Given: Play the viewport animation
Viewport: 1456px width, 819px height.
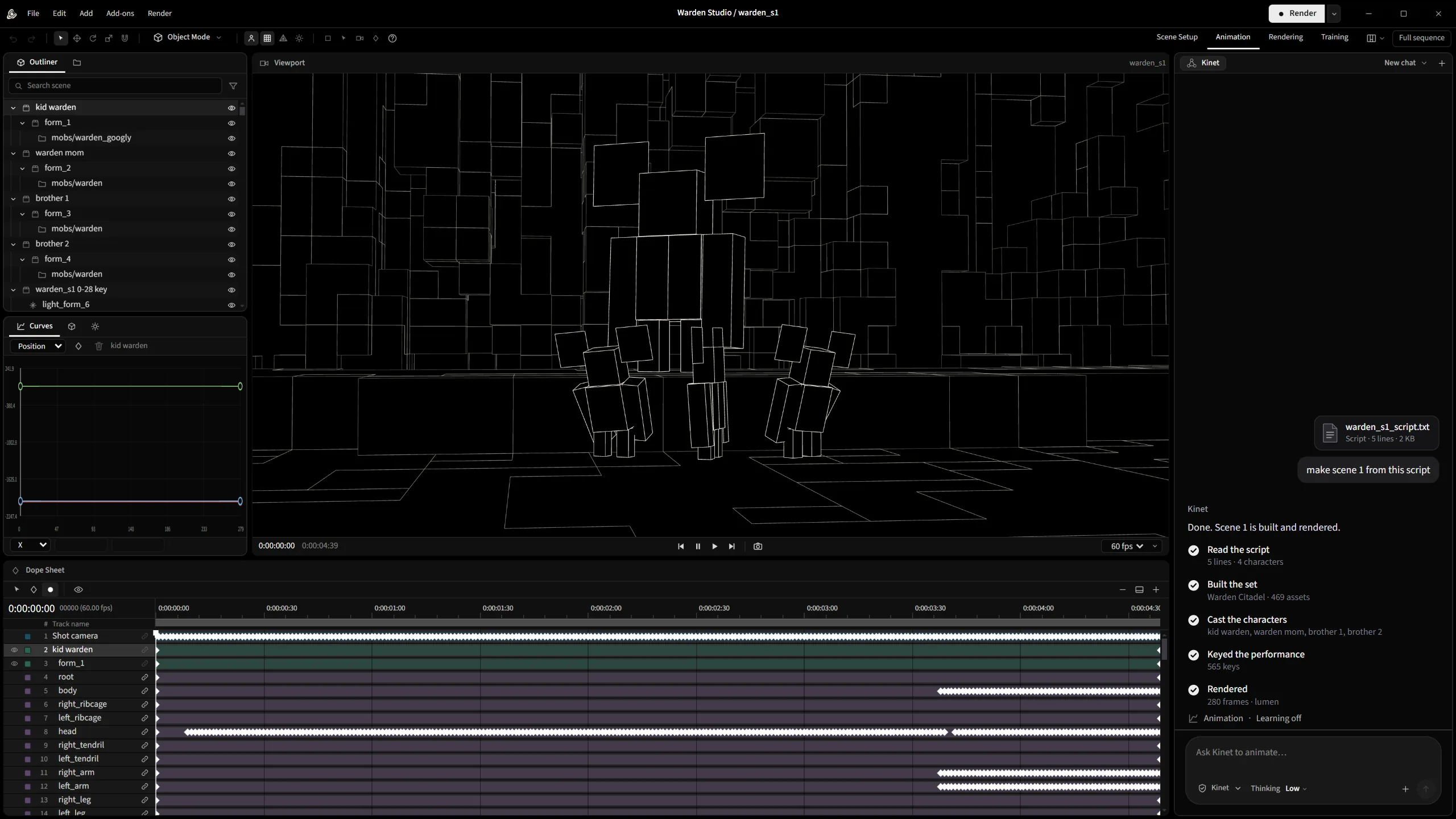Looking at the screenshot, I should [x=714, y=547].
